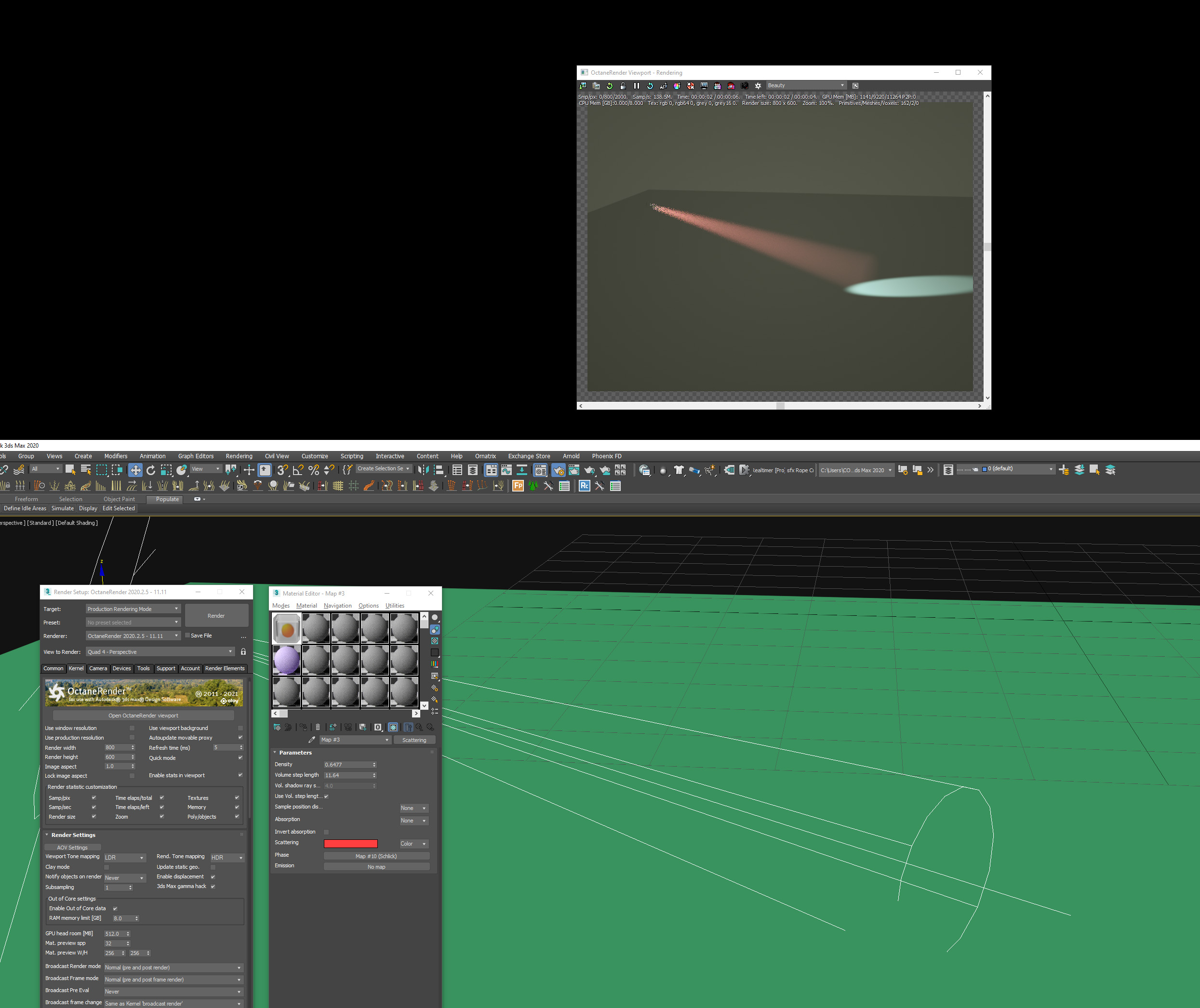Viewport: 1200px width, 1008px height.
Task: Enable the Clay mode checkbox
Action: 107,867
